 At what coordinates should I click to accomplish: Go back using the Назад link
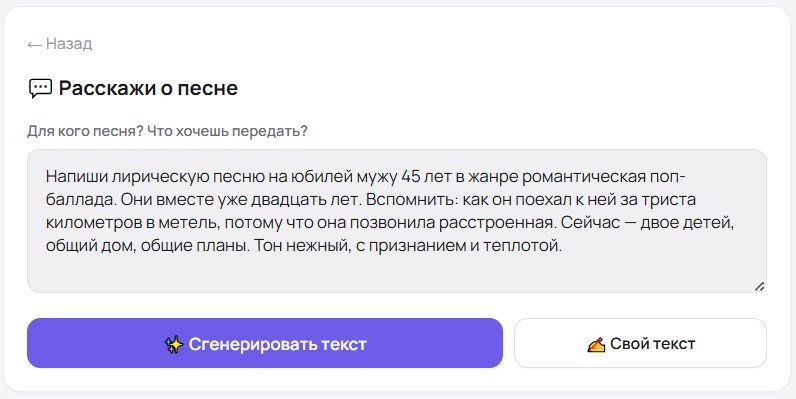(59, 44)
